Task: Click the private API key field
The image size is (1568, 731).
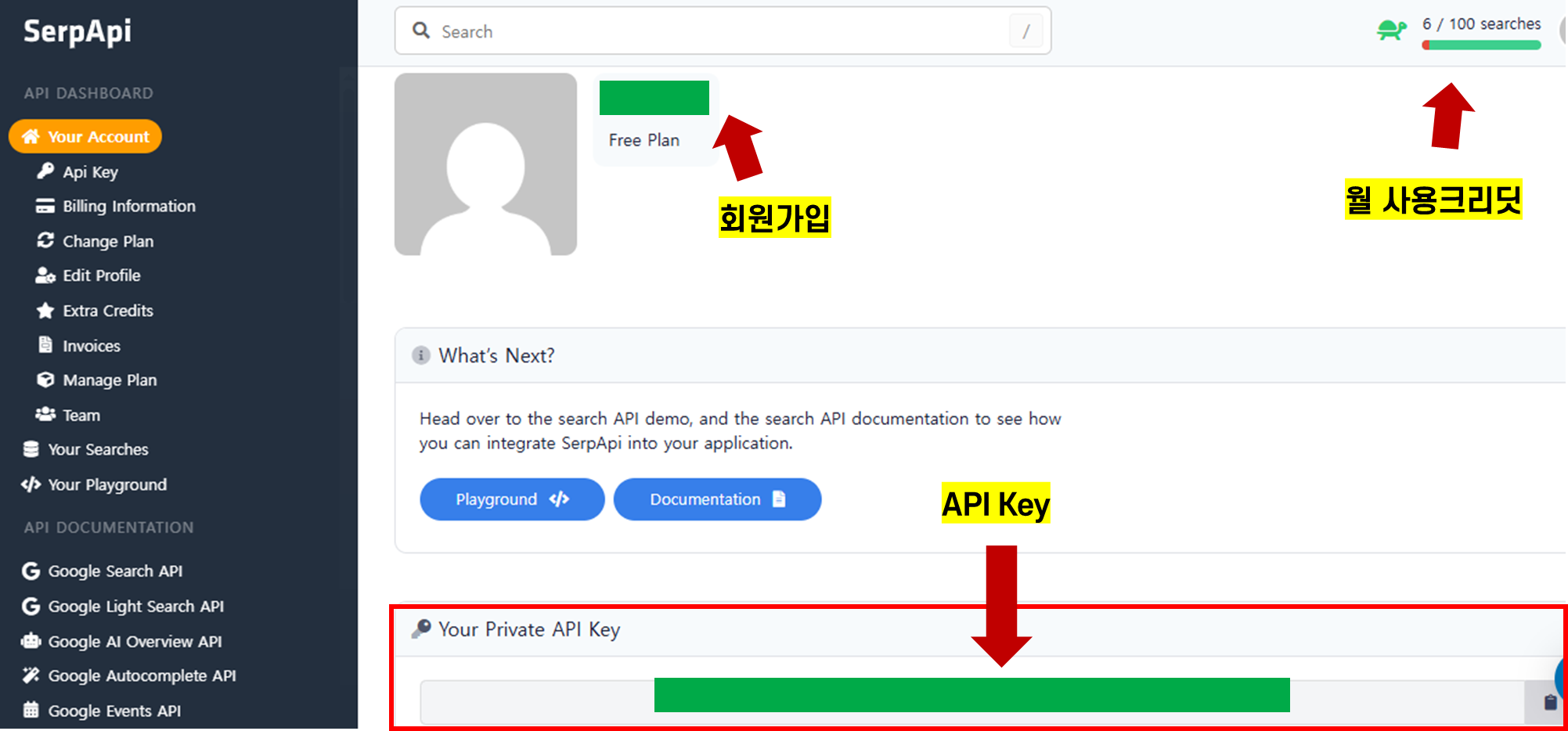Action: tap(972, 702)
